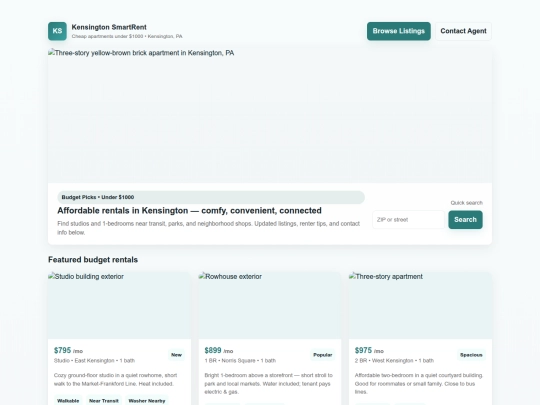
Task: Click the Contact Agent button
Action: coord(463,31)
